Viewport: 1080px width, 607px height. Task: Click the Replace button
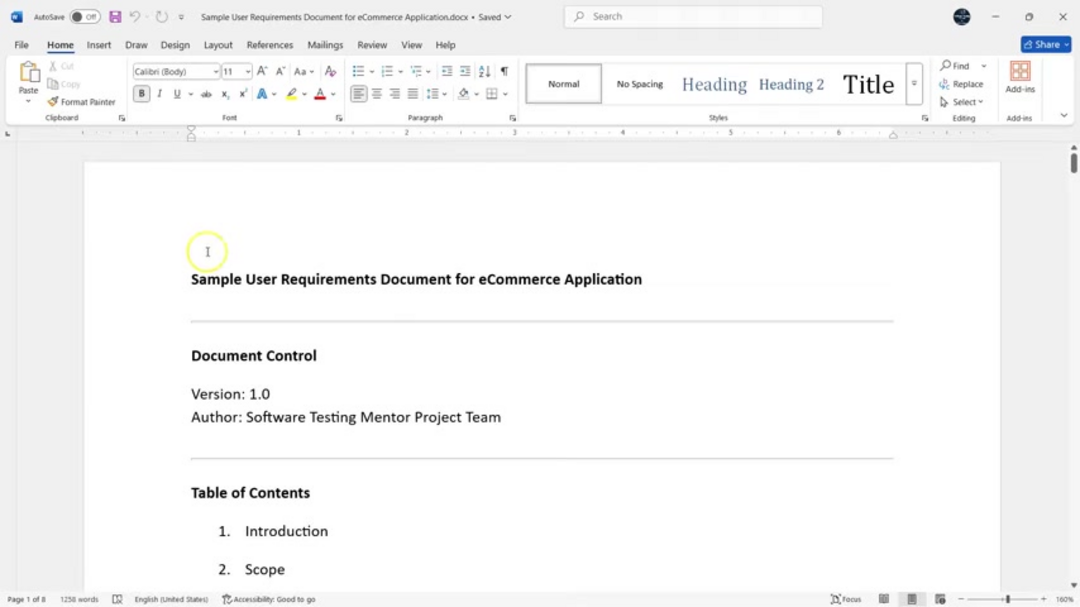coord(961,84)
